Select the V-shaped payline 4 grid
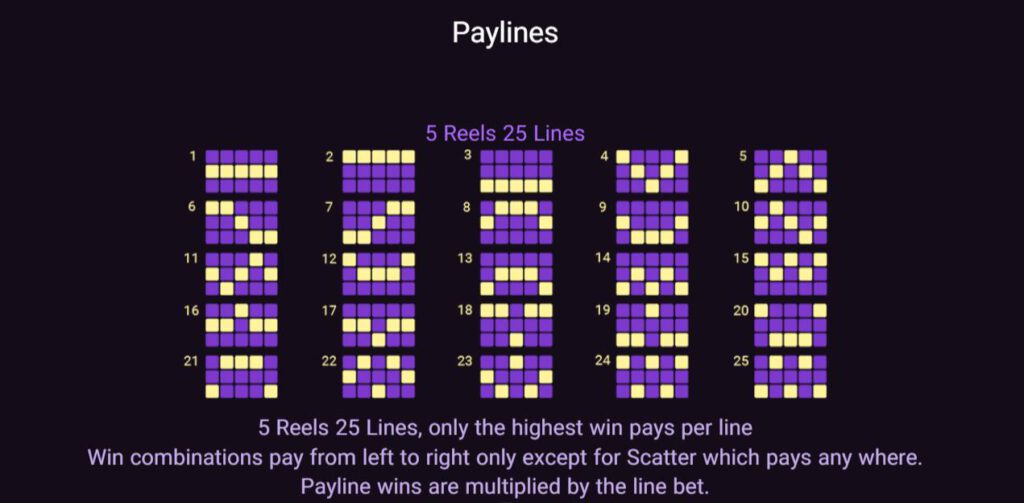 653,171
